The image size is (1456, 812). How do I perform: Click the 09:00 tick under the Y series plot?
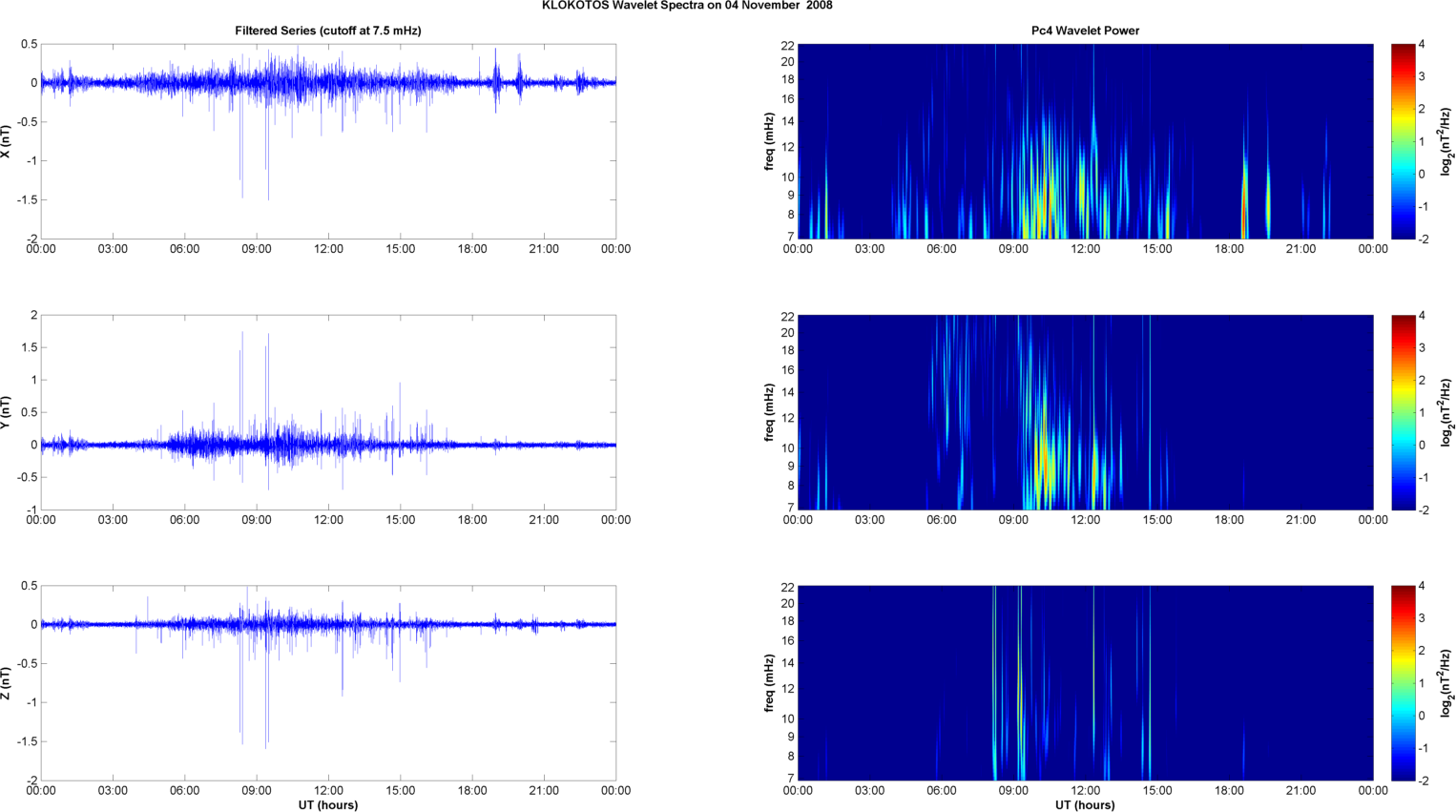pyautogui.click(x=257, y=520)
